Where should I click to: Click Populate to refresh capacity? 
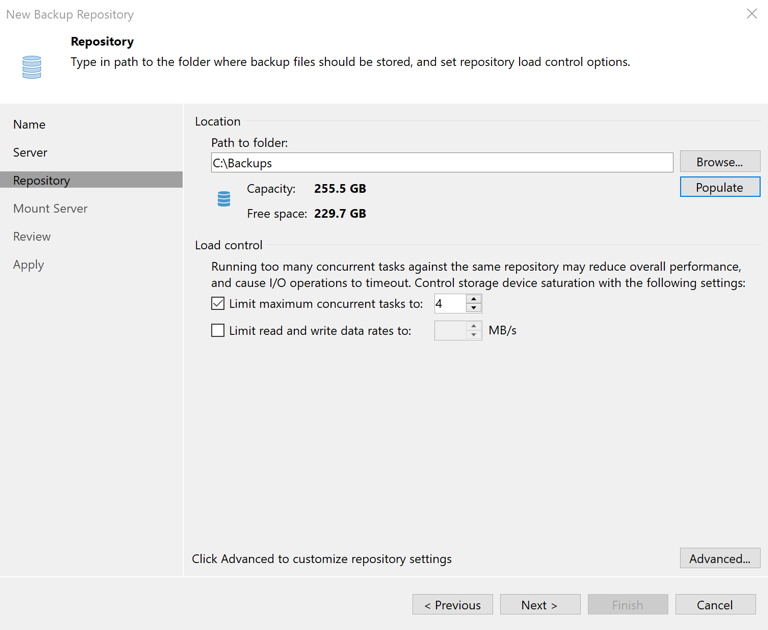point(719,187)
